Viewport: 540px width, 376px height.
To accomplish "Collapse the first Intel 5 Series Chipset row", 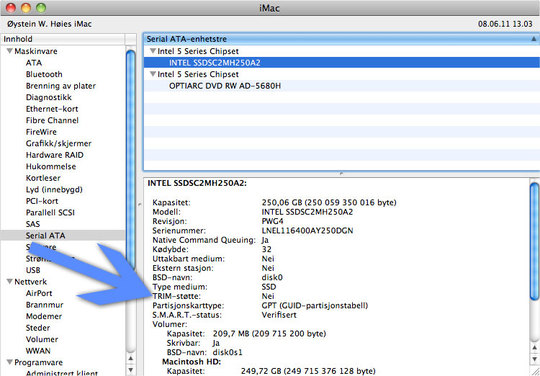I will point(153,51).
